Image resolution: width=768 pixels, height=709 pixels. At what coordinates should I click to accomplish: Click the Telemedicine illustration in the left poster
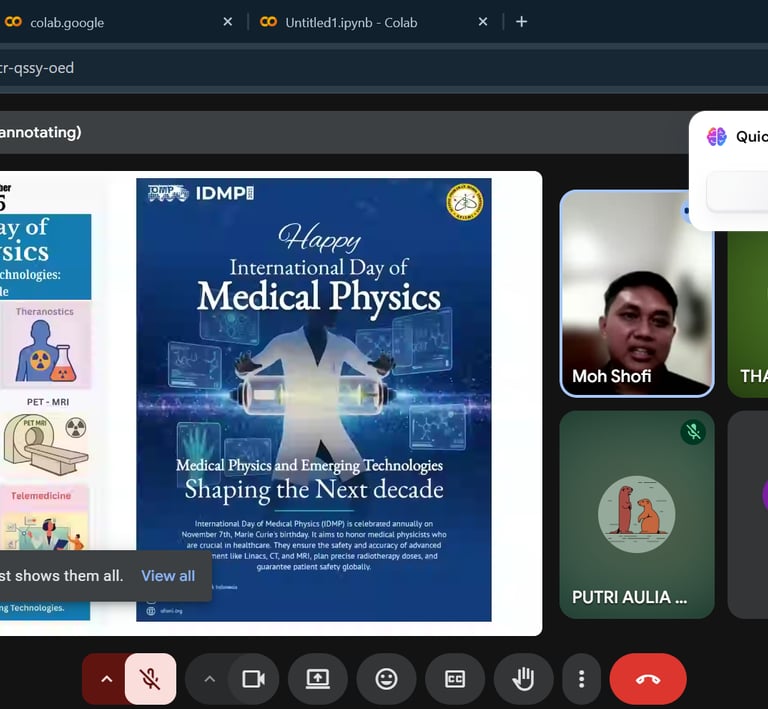click(45, 529)
